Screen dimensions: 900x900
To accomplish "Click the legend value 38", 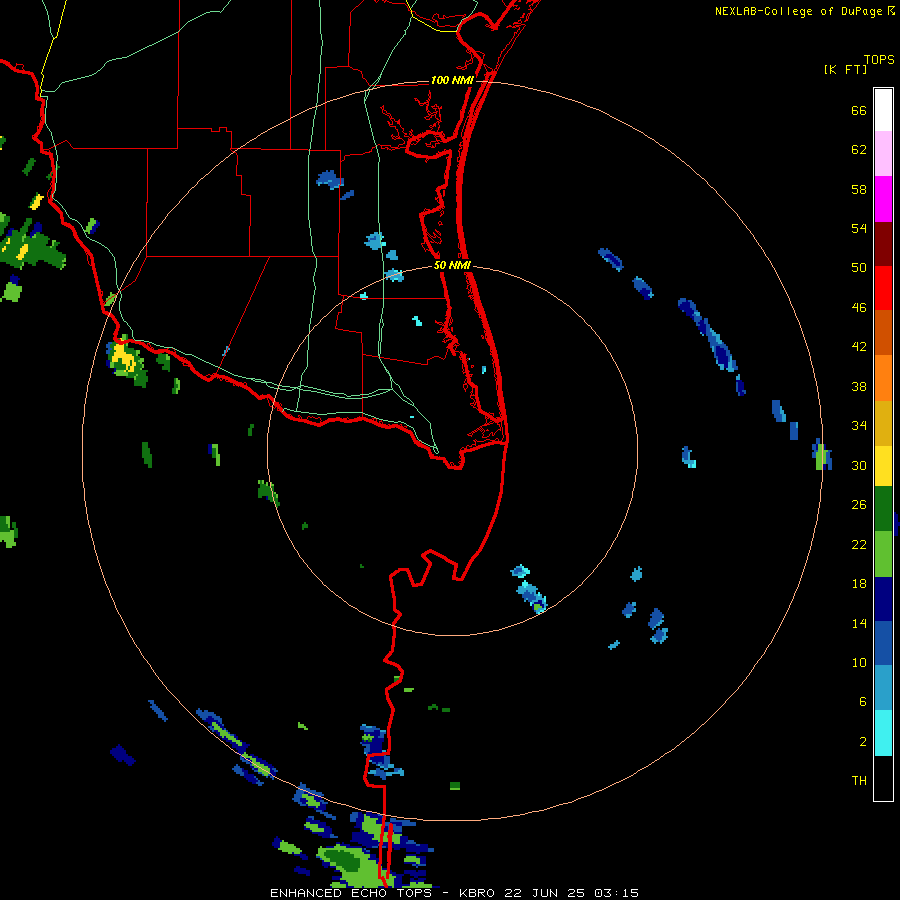I will [x=859, y=386].
